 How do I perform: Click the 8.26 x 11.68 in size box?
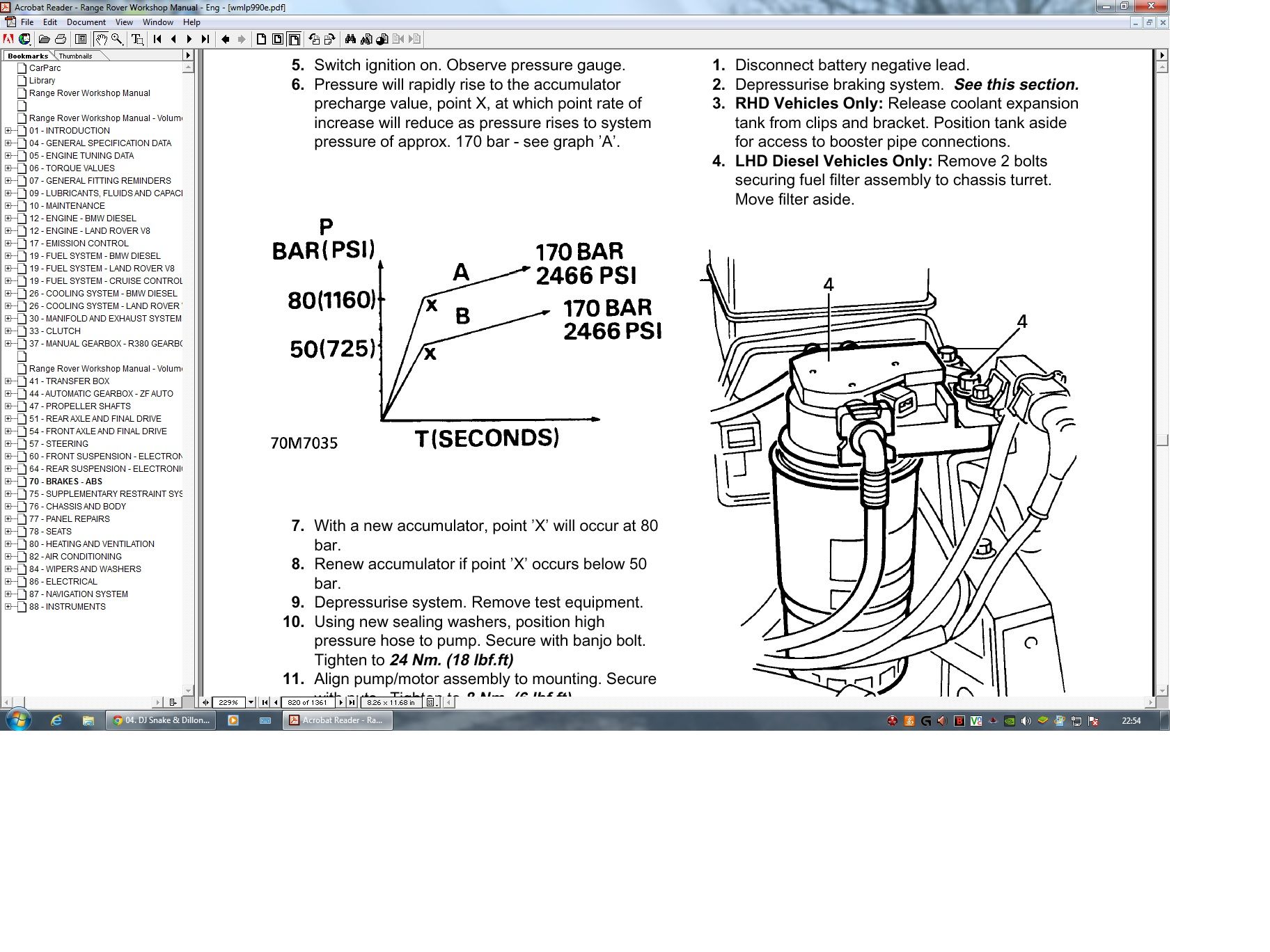391,703
